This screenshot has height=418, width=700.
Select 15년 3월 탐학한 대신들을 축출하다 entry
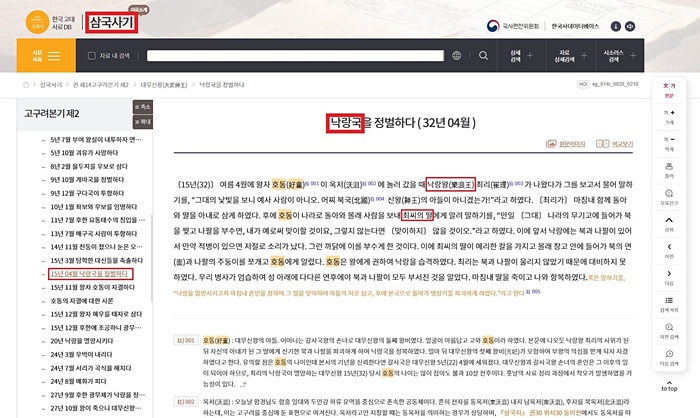coord(96,260)
